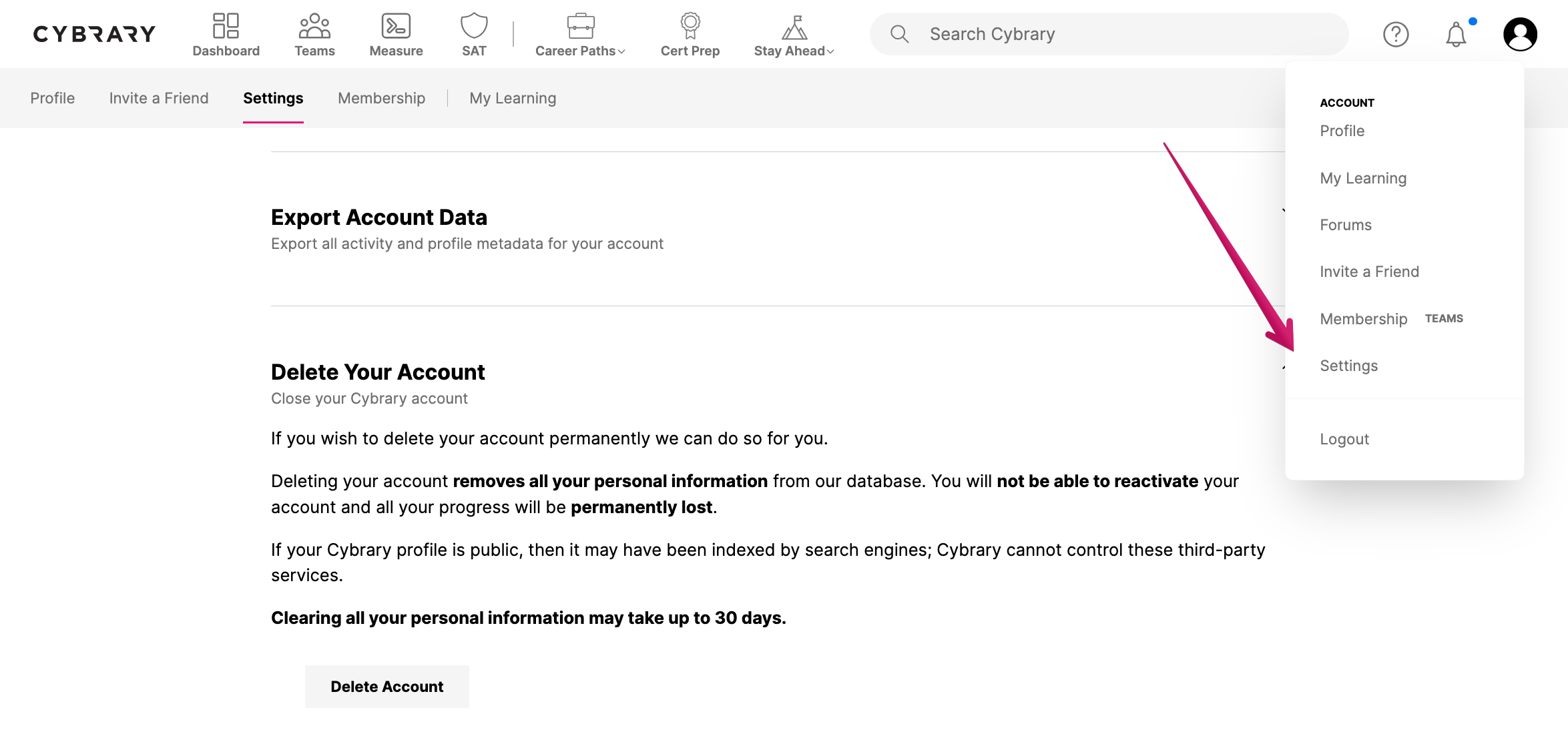Click the Export Account Data heading

378,218
